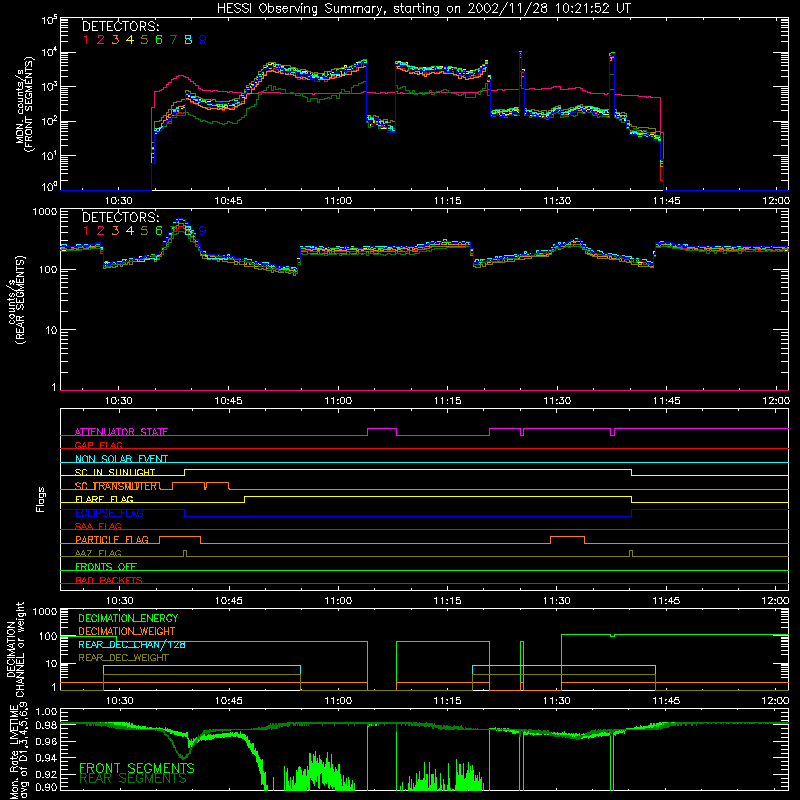Click the FRONTS OFF flag label
This screenshot has width=800, height=800.
tap(106, 566)
